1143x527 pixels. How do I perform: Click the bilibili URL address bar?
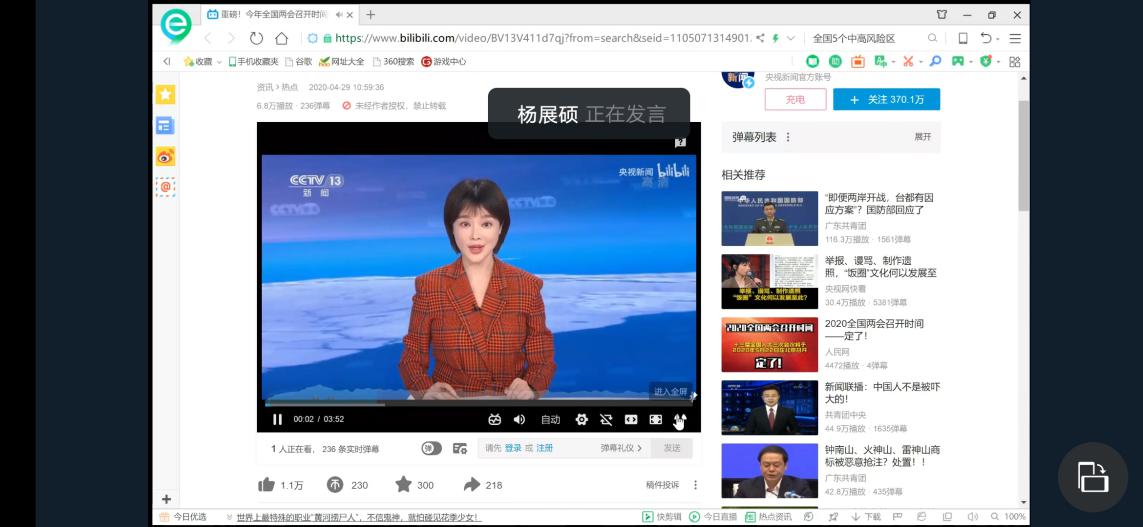click(x=543, y=38)
